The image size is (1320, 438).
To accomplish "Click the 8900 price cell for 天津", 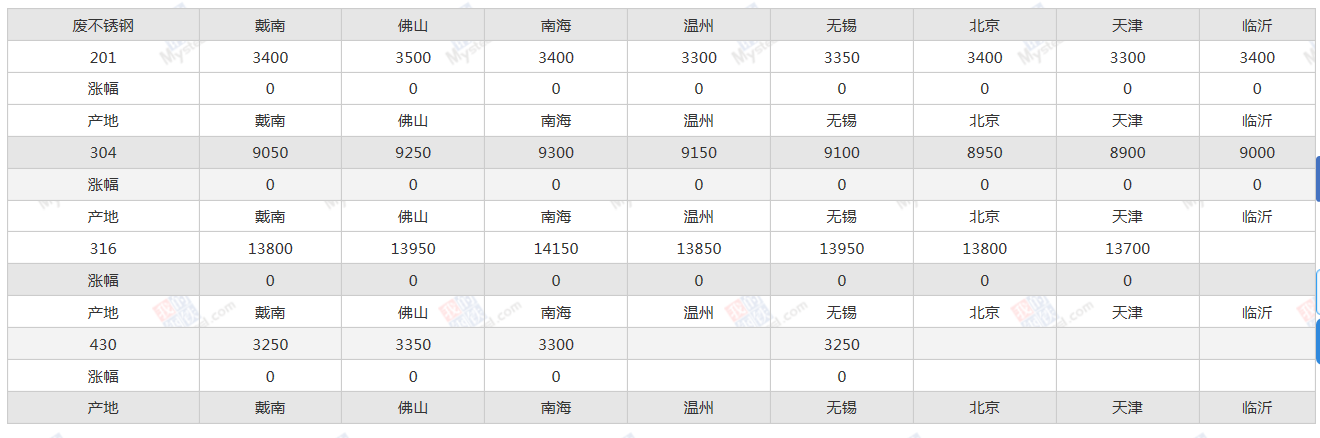I will (1128, 153).
